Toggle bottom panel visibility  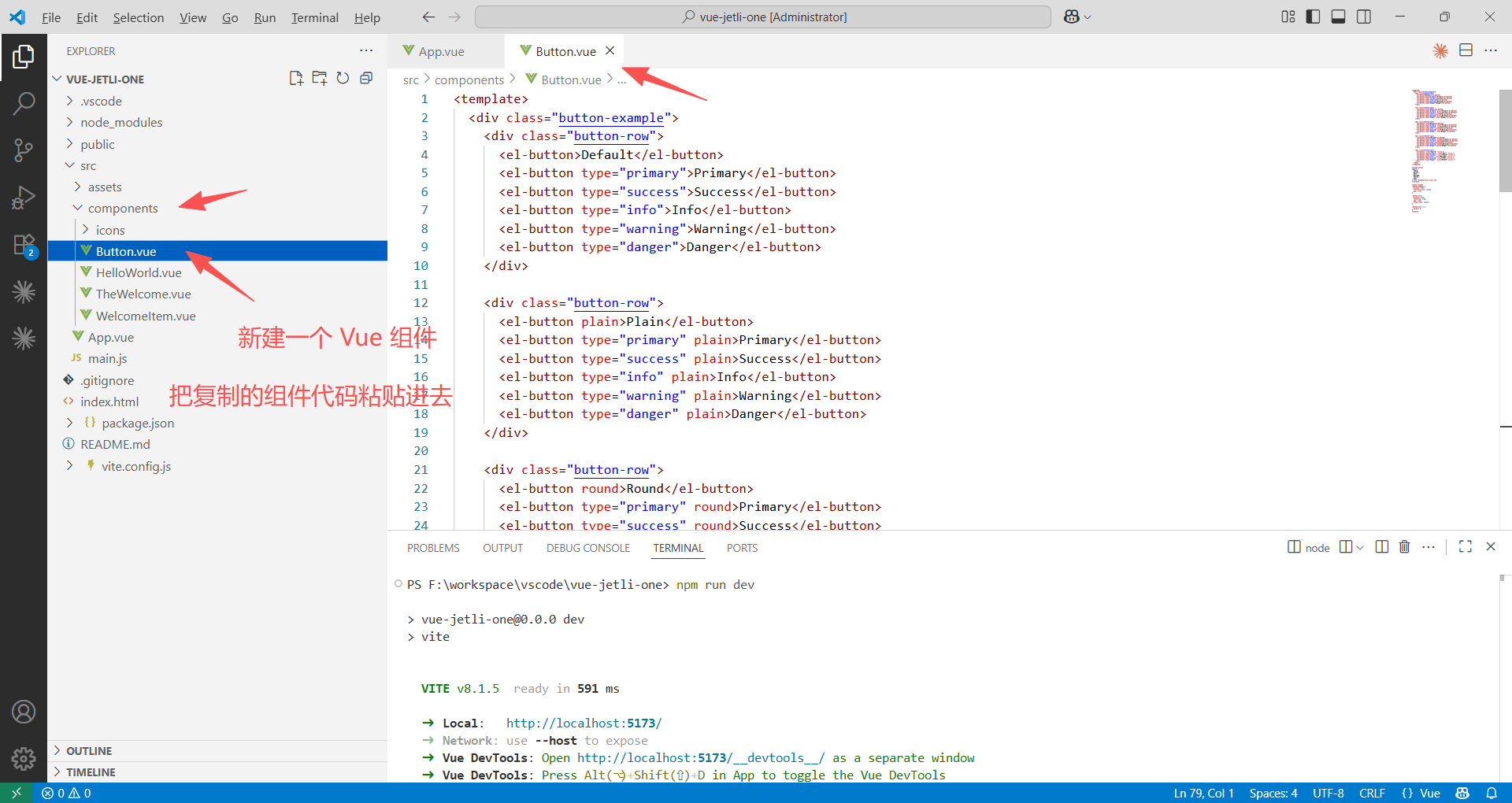click(x=1338, y=17)
